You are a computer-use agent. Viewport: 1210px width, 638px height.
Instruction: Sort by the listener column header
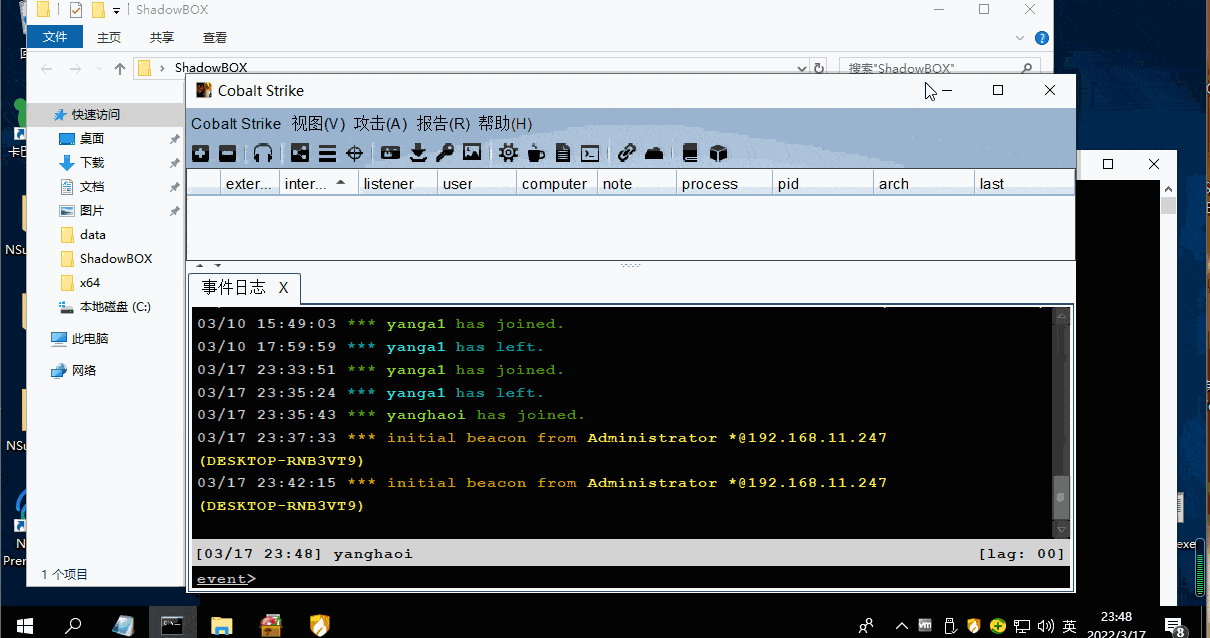pyautogui.click(x=398, y=184)
